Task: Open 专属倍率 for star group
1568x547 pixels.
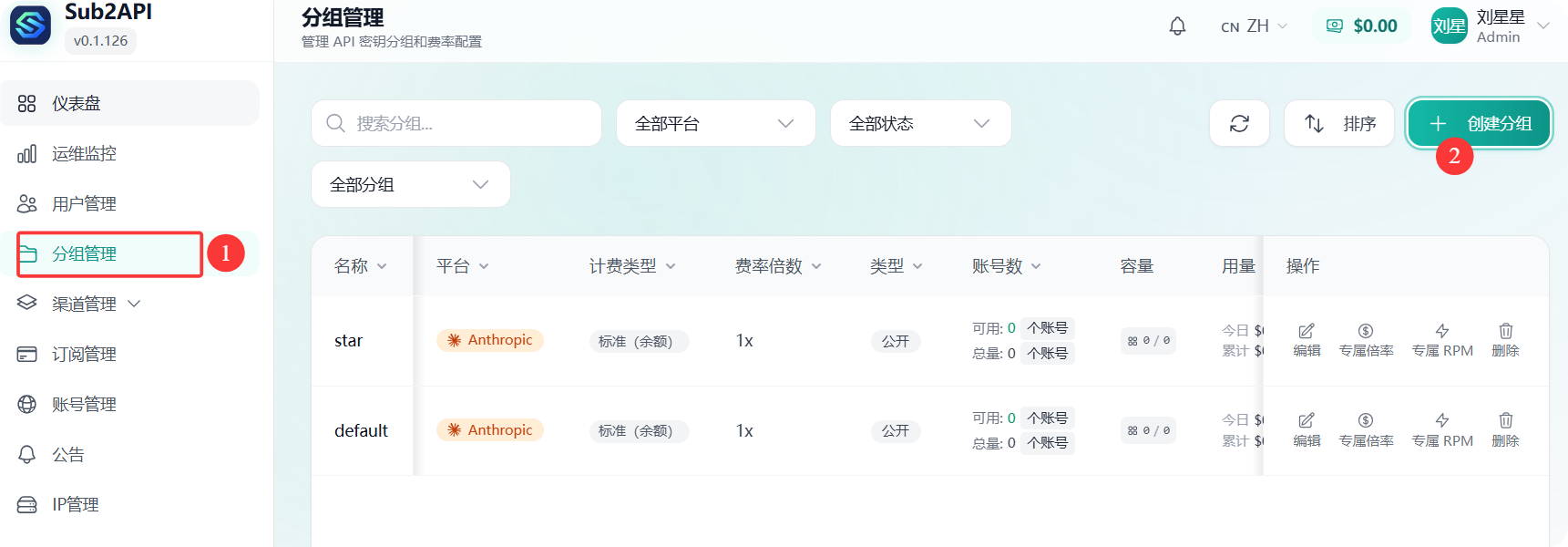Action: 1366,340
